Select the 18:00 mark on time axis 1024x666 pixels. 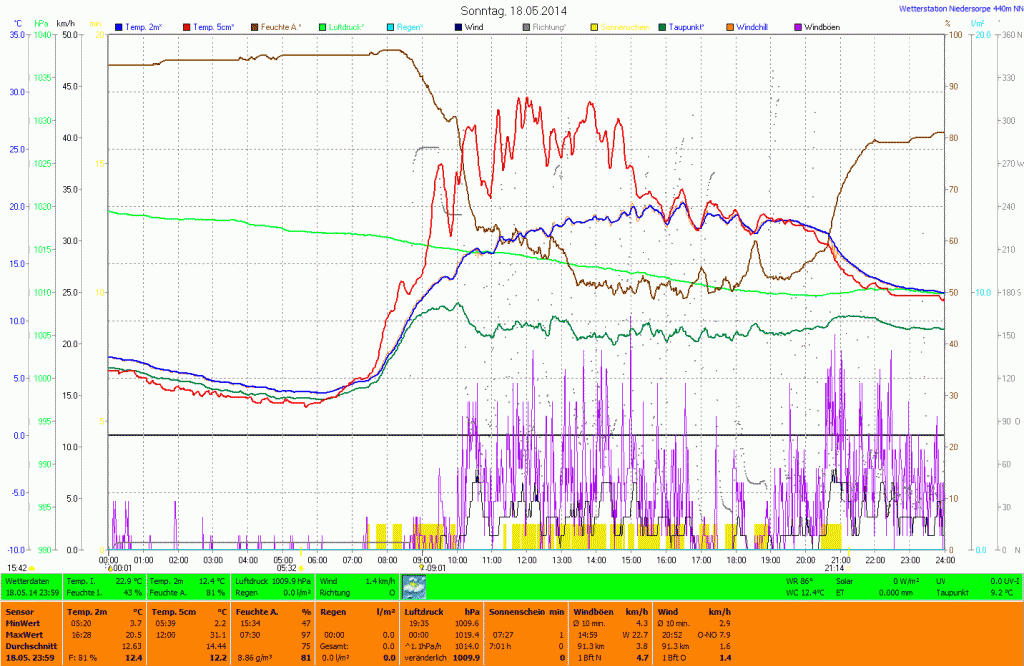735,560
